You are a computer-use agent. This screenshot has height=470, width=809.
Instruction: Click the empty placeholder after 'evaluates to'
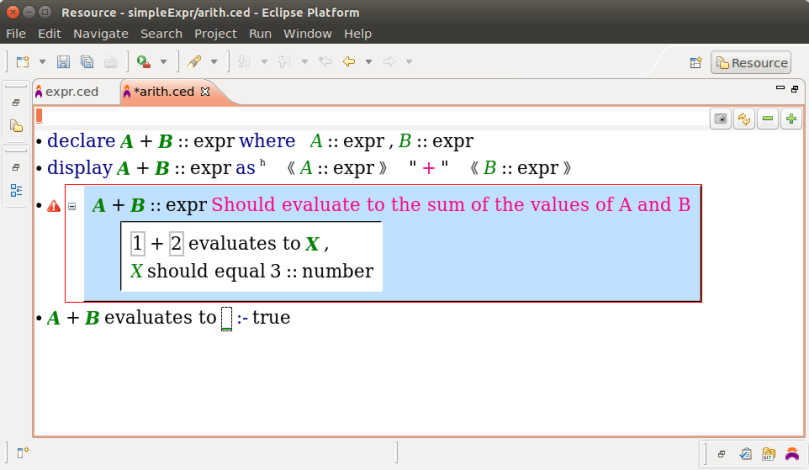coord(226,319)
